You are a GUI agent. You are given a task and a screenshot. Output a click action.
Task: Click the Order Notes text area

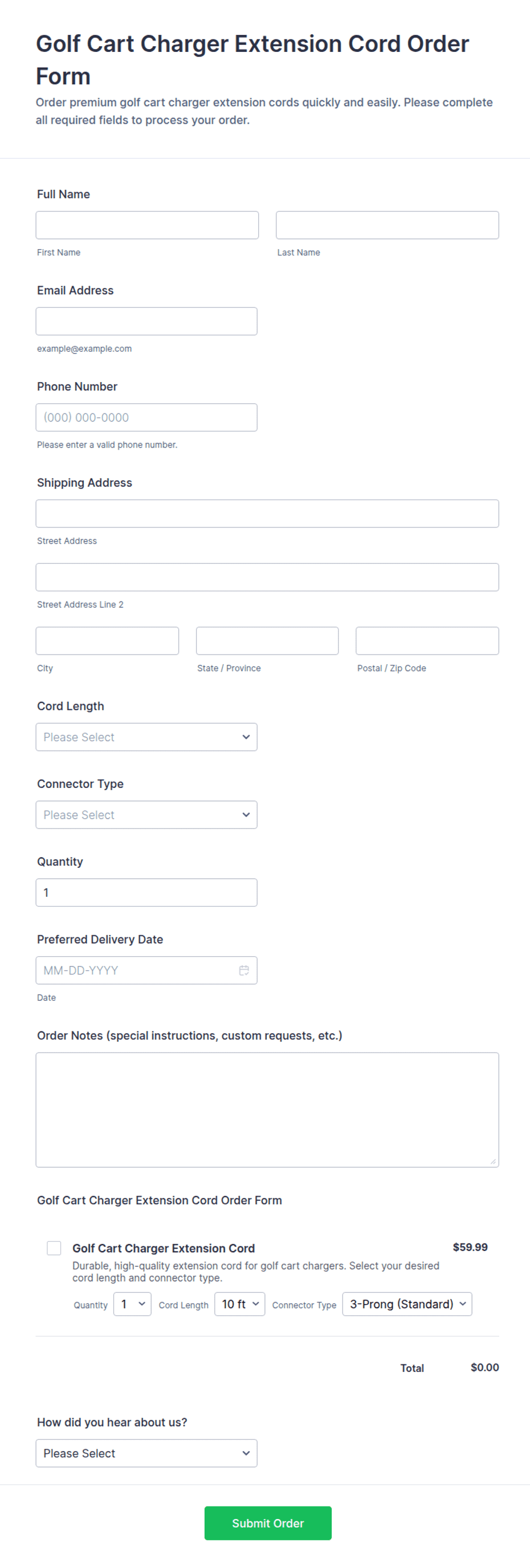267,1110
